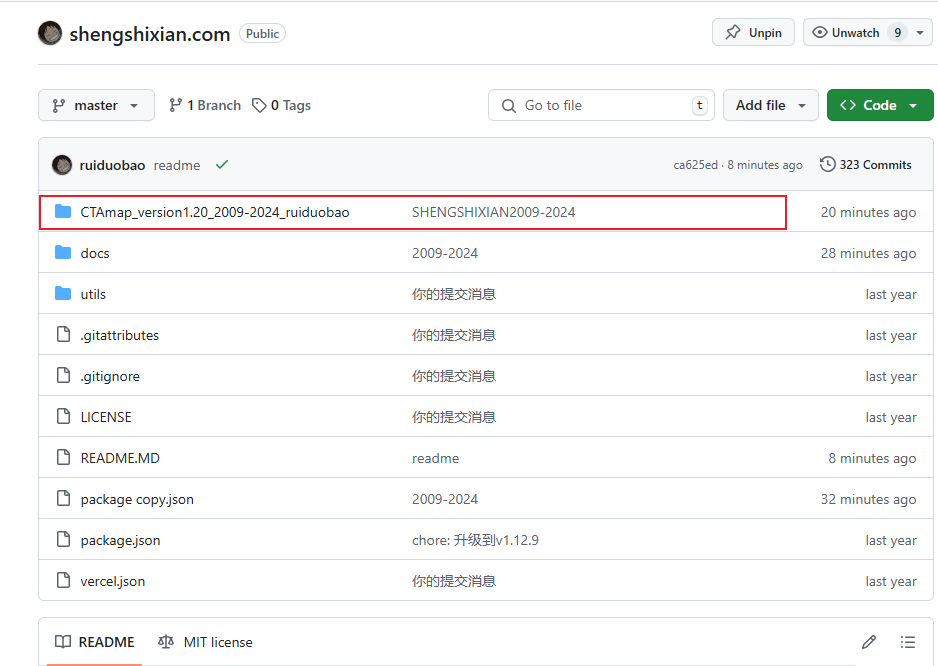
Task: Open the latest readme commit message
Action: pos(177,165)
